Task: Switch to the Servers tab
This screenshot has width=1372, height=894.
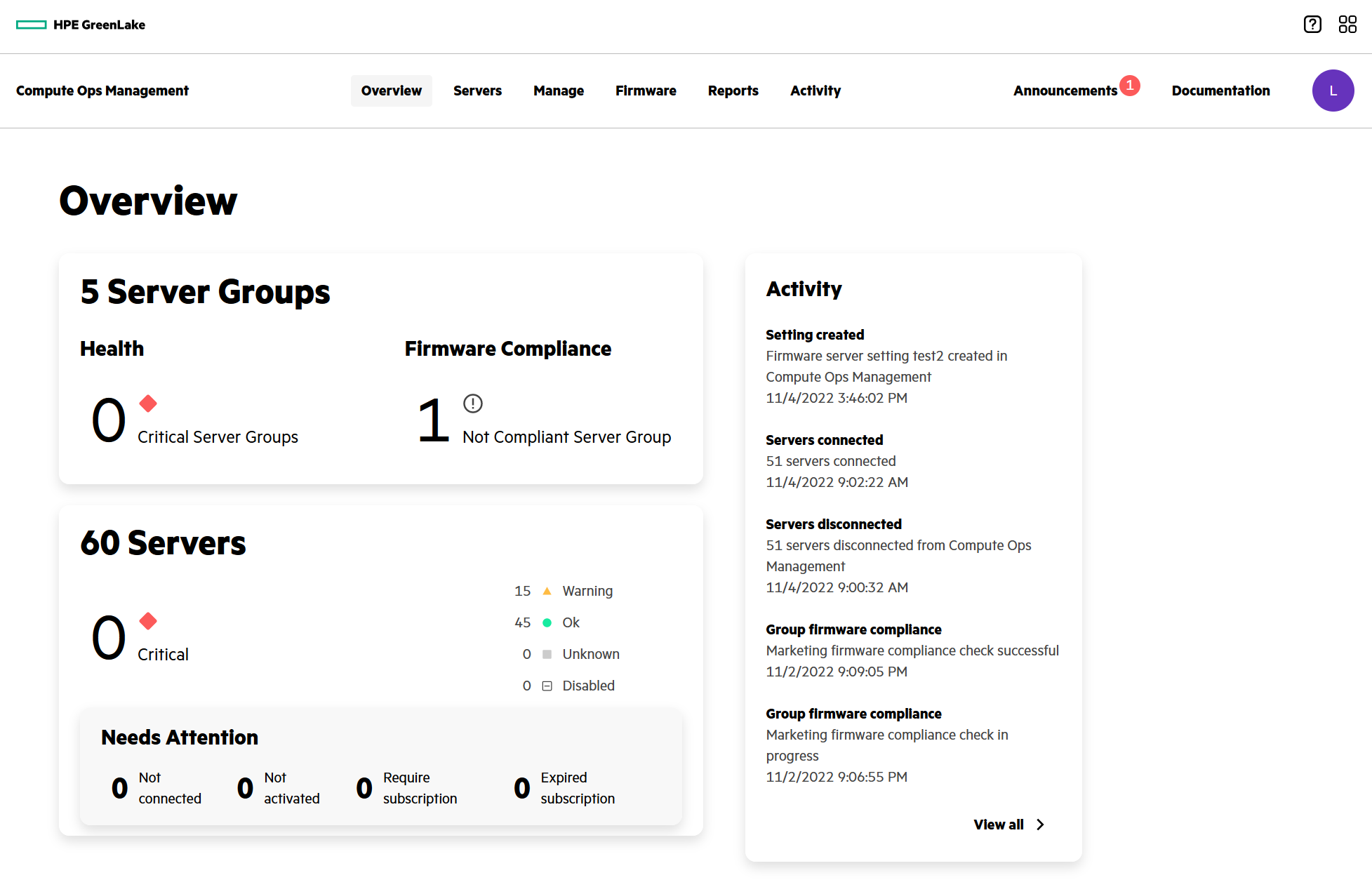Action: [477, 91]
